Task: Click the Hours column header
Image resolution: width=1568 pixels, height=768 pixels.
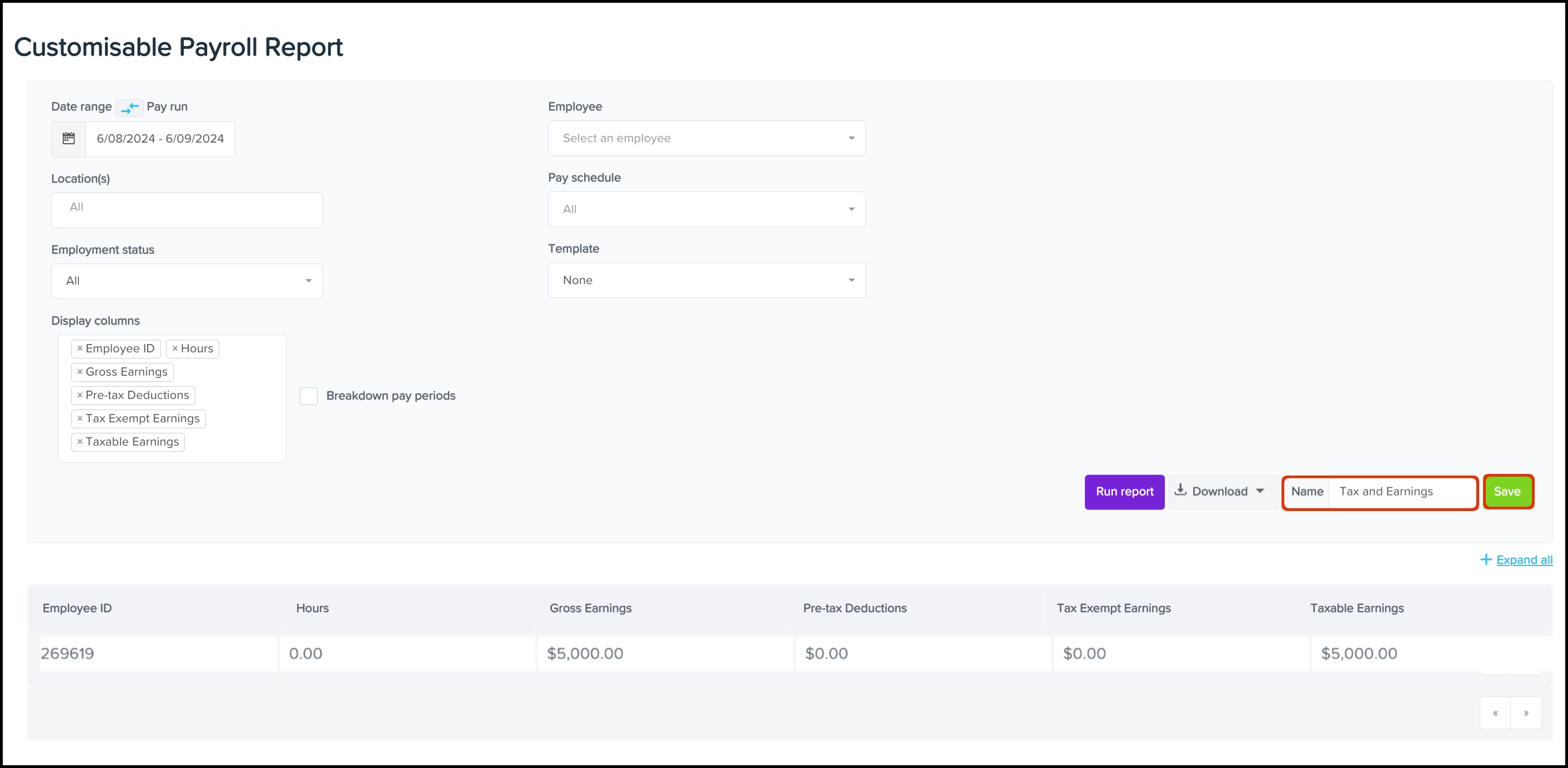Action: pyautogui.click(x=312, y=609)
